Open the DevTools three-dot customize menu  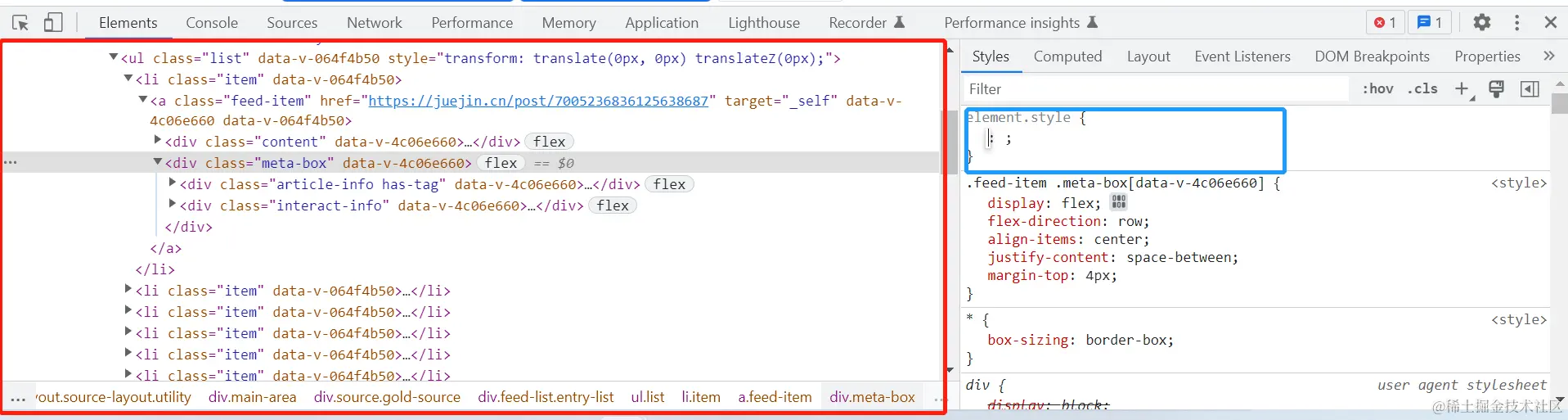pos(1516,23)
